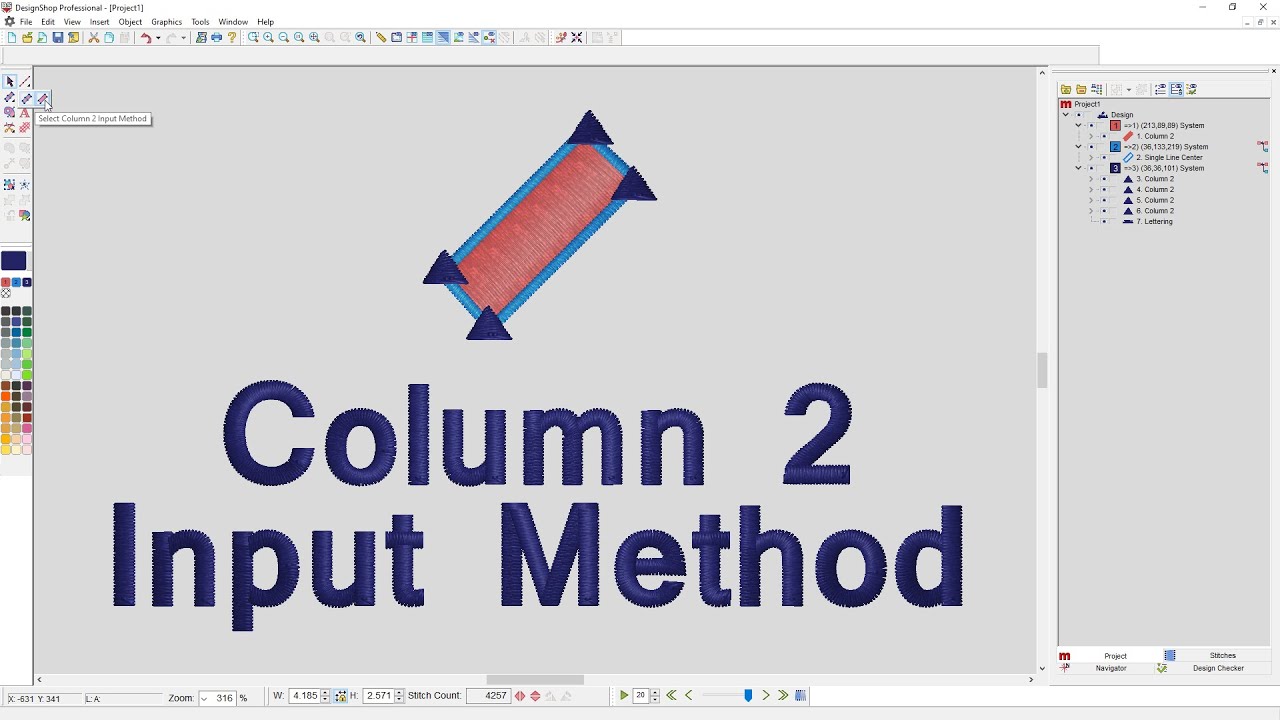Screen dimensions: 1280x720
Task: Click the Width value field
Action: pos(305,696)
